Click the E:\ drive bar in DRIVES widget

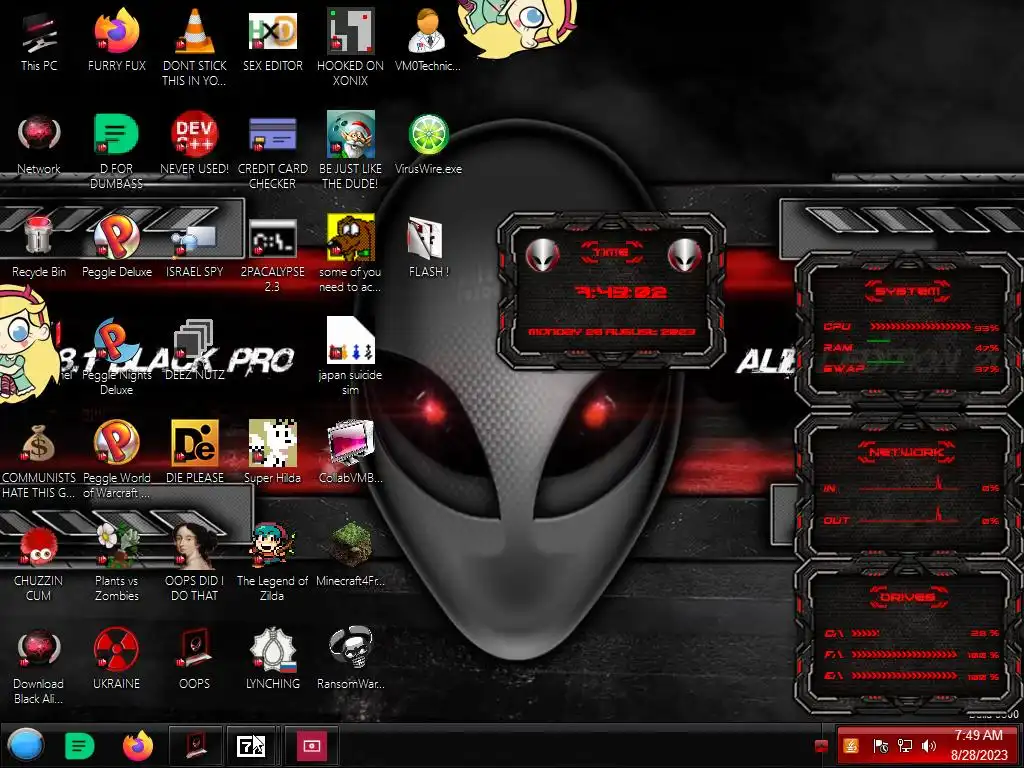tap(912, 676)
